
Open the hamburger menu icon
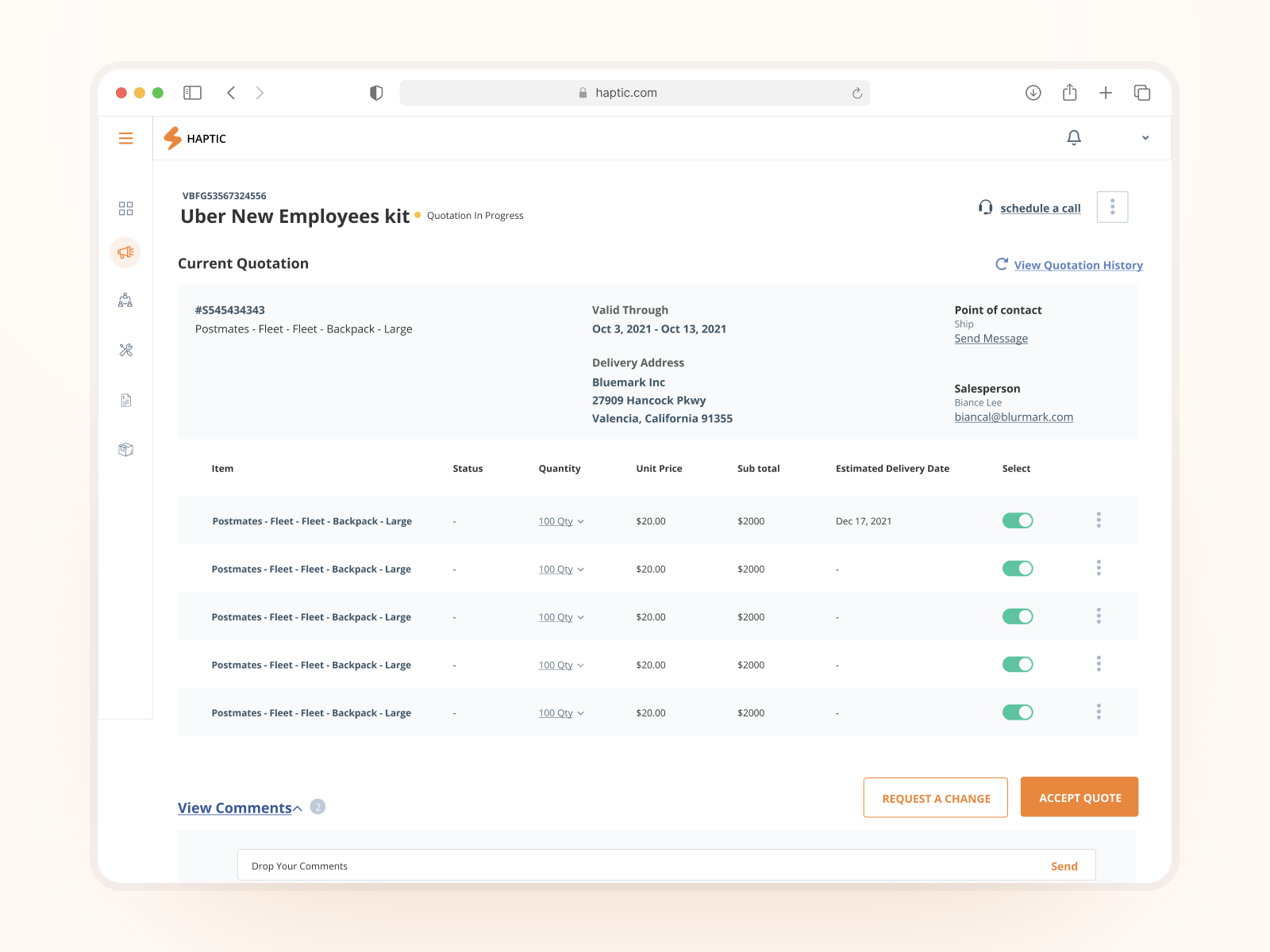tap(125, 139)
